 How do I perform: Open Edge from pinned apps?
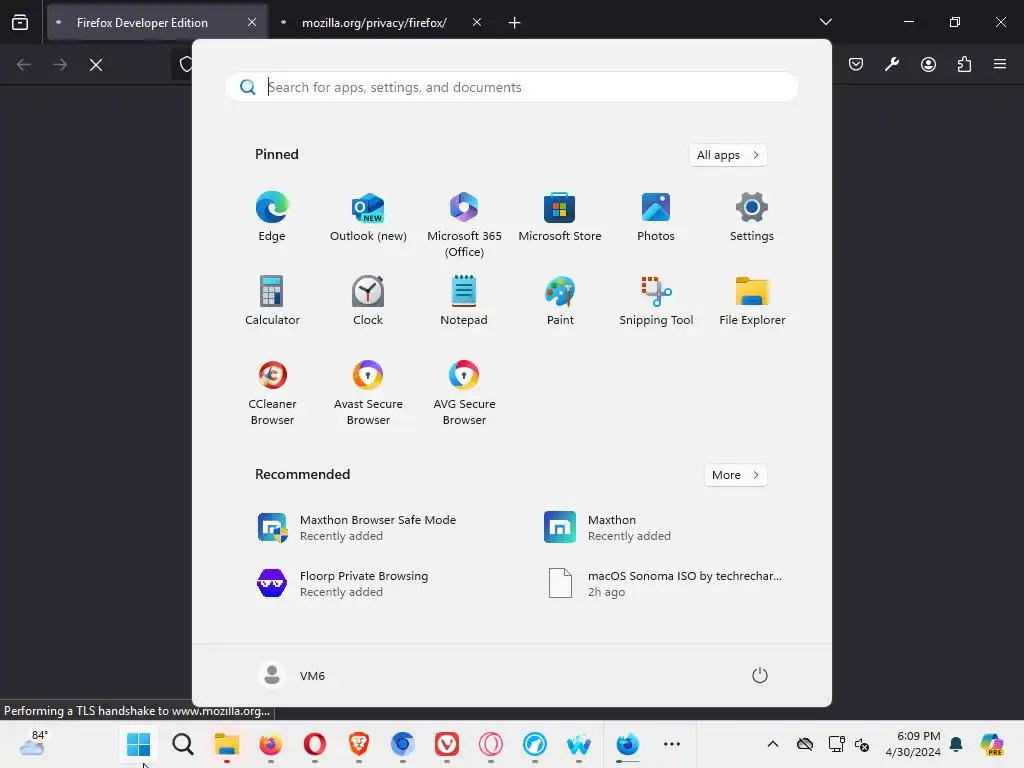pos(272,217)
